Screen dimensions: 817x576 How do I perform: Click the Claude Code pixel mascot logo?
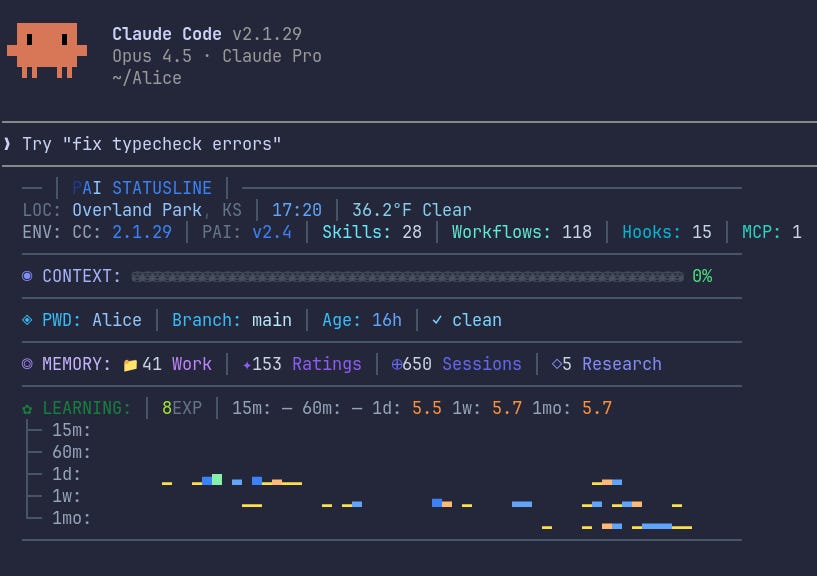point(47,50)
